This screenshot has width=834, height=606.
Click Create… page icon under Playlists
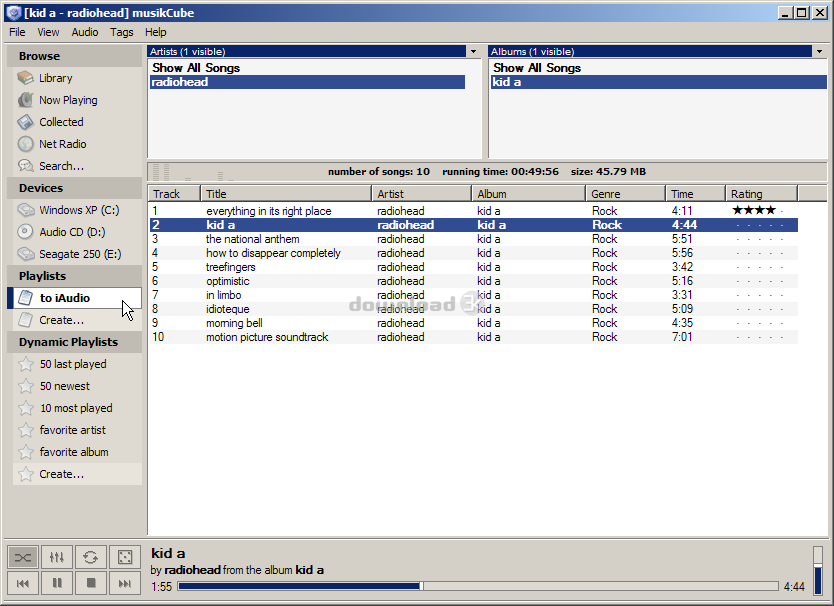tap(25, 320)
